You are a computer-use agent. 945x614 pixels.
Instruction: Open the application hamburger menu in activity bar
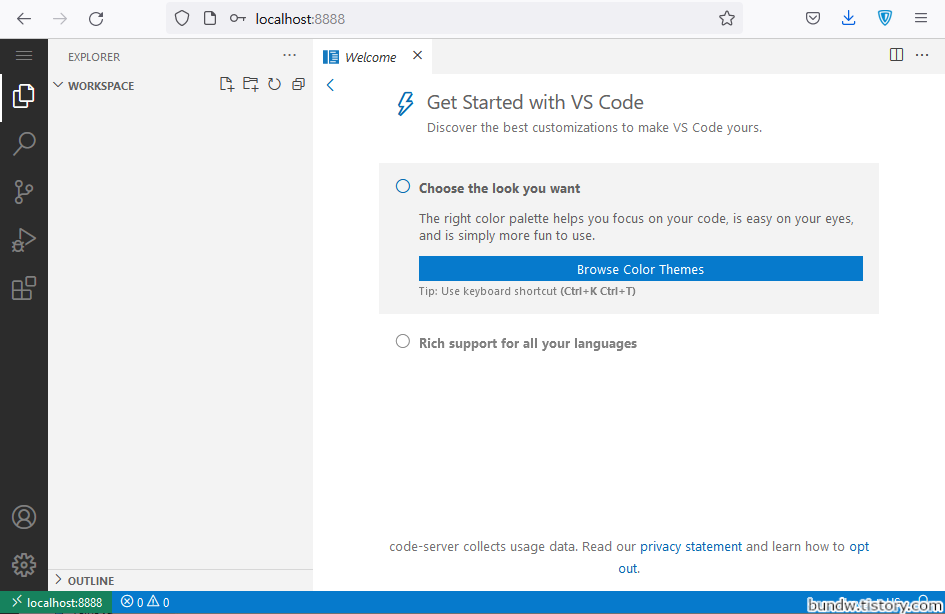tap(24, 56)
